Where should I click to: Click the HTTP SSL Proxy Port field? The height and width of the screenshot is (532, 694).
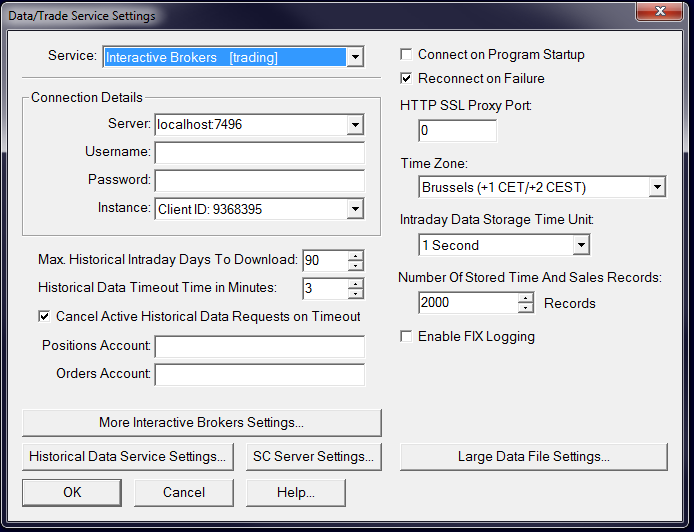[457, 131]
